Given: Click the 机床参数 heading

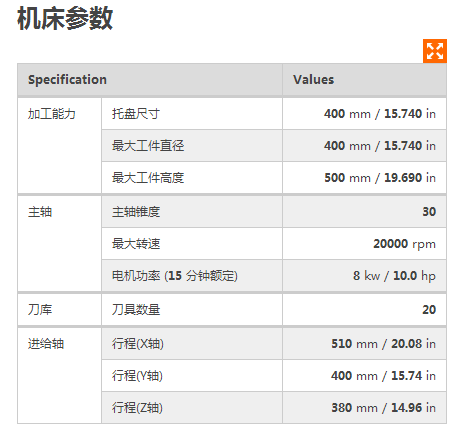Looking at the screenshot, I should 65,19.
